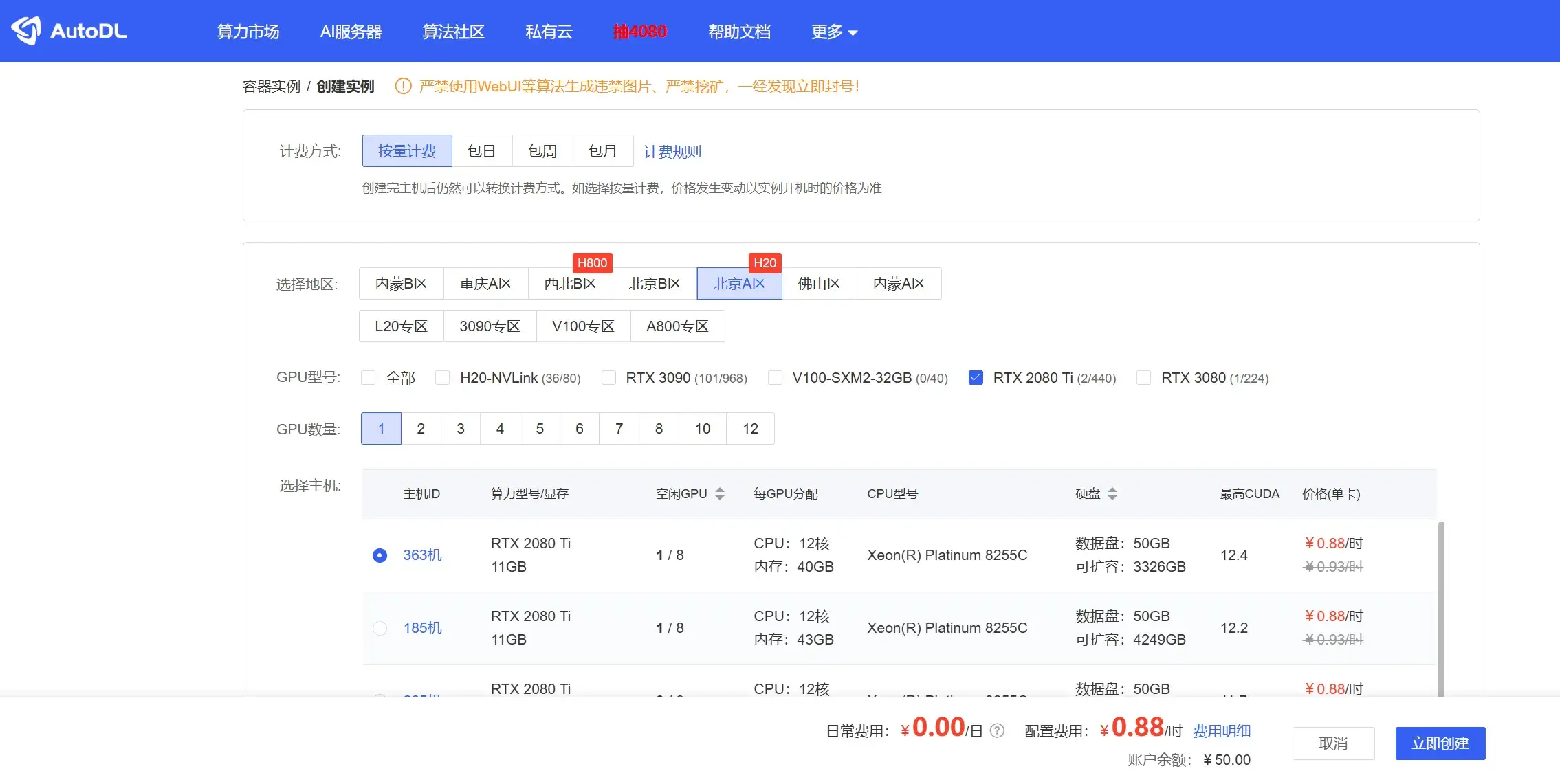Open 帮助文档
Viewport: 1560px width, 784px height.
coord(740,32)
